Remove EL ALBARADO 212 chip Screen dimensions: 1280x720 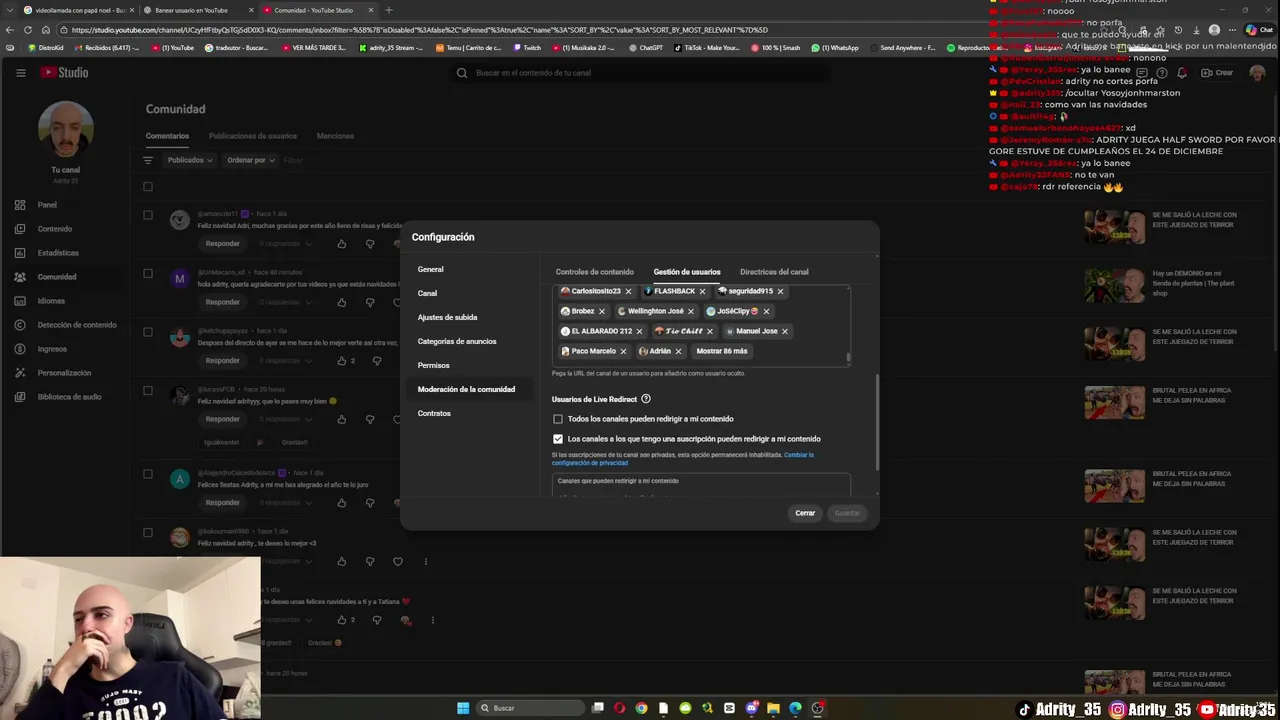click(x=639, y=331)
